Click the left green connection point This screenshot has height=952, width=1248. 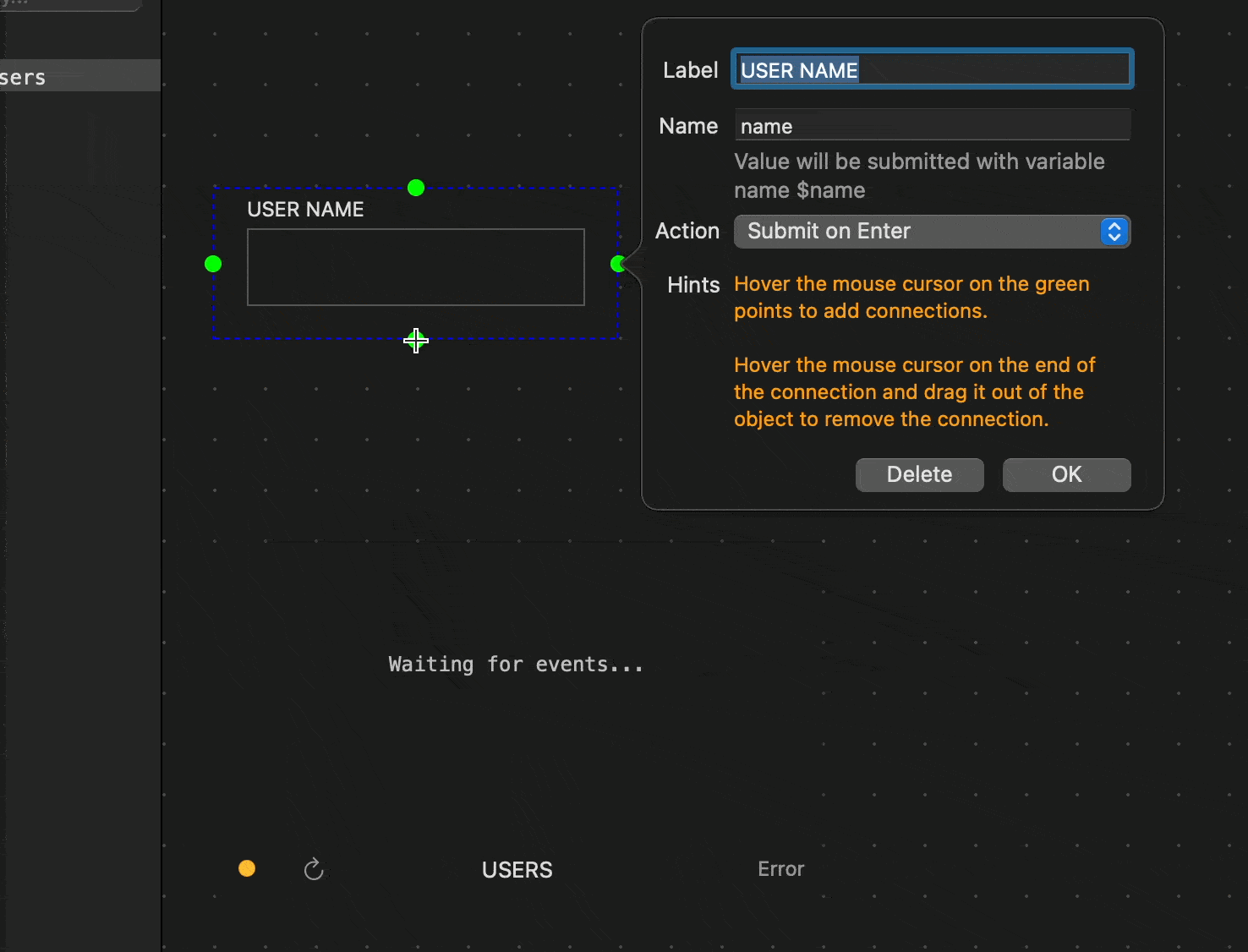click(213, 264)
